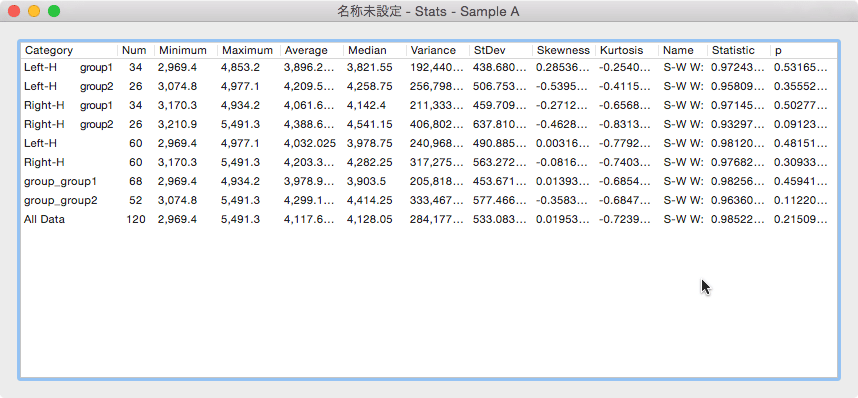The width and height of the screenshot is (858, 398).
Task: Minimize the window with the yellow button
Action: (x=34, y=11)
